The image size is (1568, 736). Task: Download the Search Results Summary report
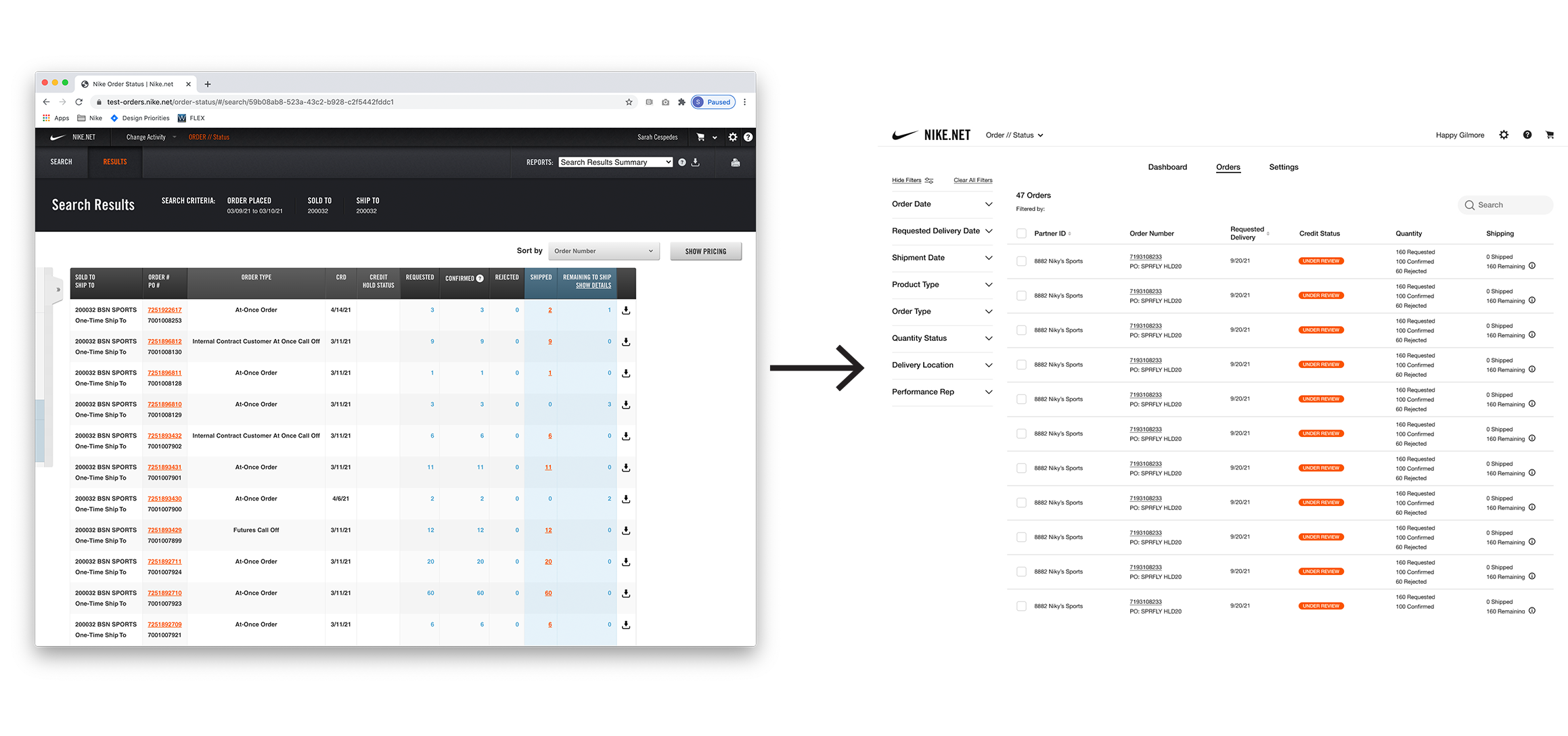(695, 162)
